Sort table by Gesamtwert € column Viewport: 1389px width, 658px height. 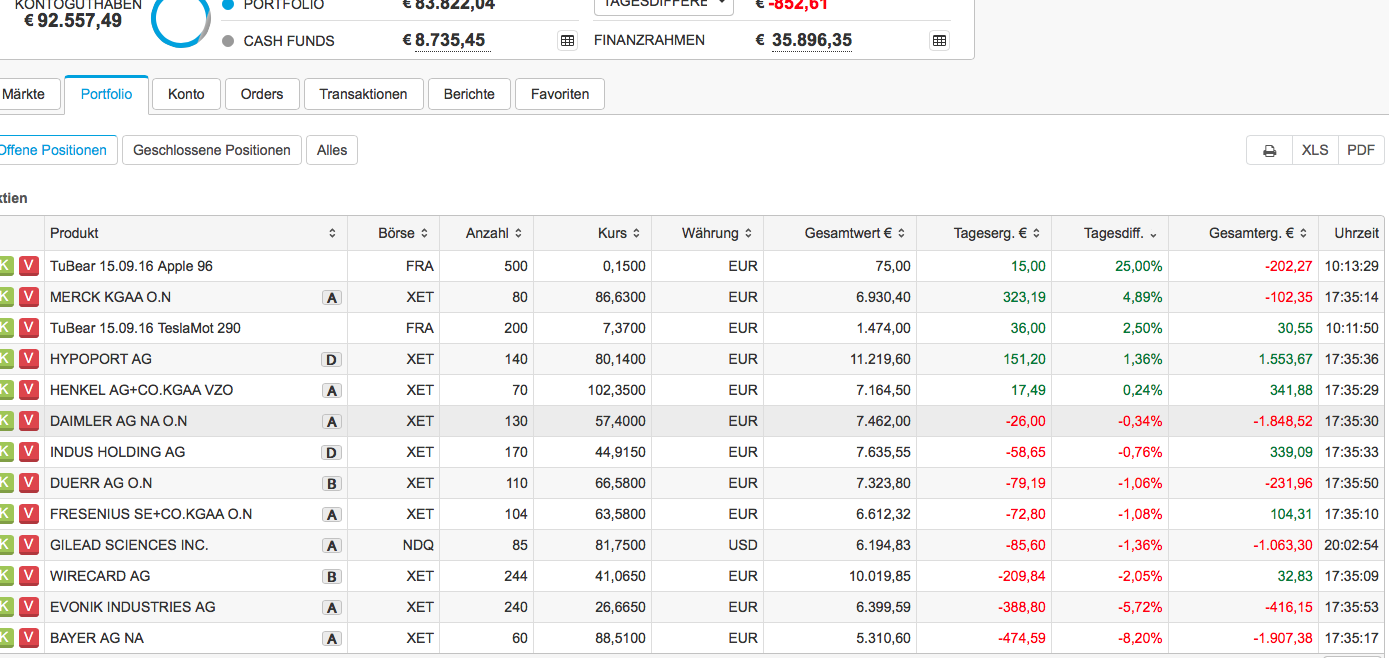point(840,233)
